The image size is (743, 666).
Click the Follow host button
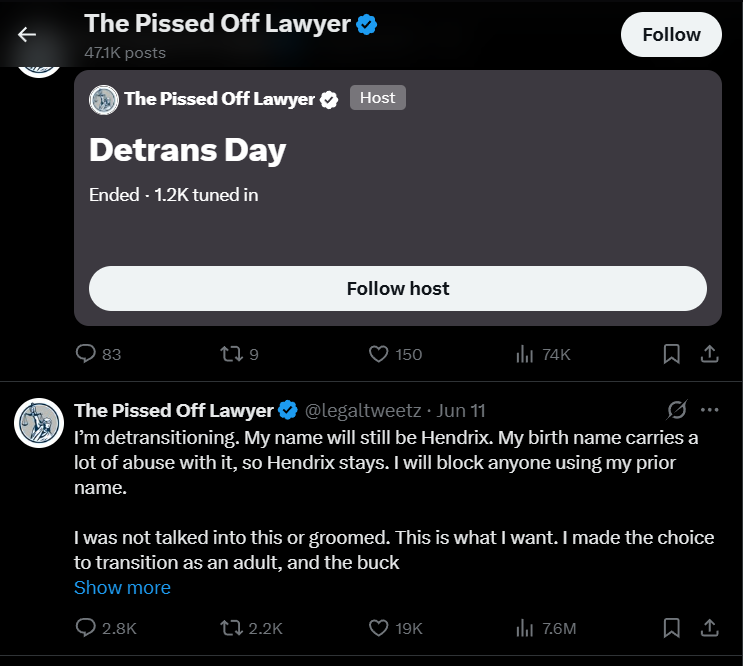point(398,288)
